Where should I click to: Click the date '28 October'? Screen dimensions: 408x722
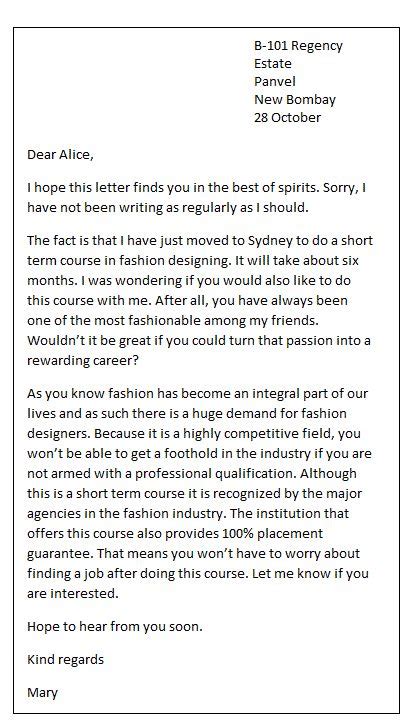click(x=287, y=117)
